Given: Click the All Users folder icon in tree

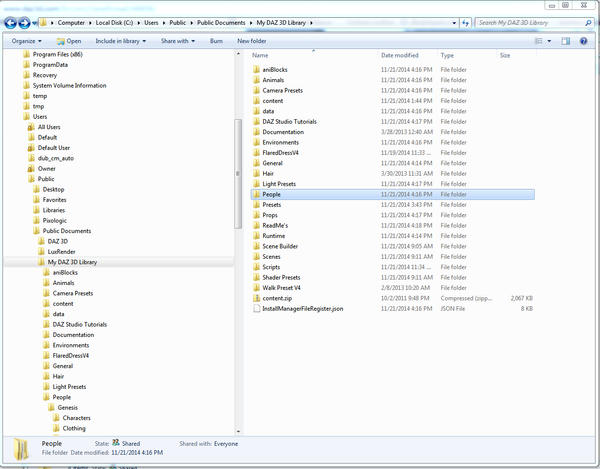Looking at the screenshot, I should point(31,127).
